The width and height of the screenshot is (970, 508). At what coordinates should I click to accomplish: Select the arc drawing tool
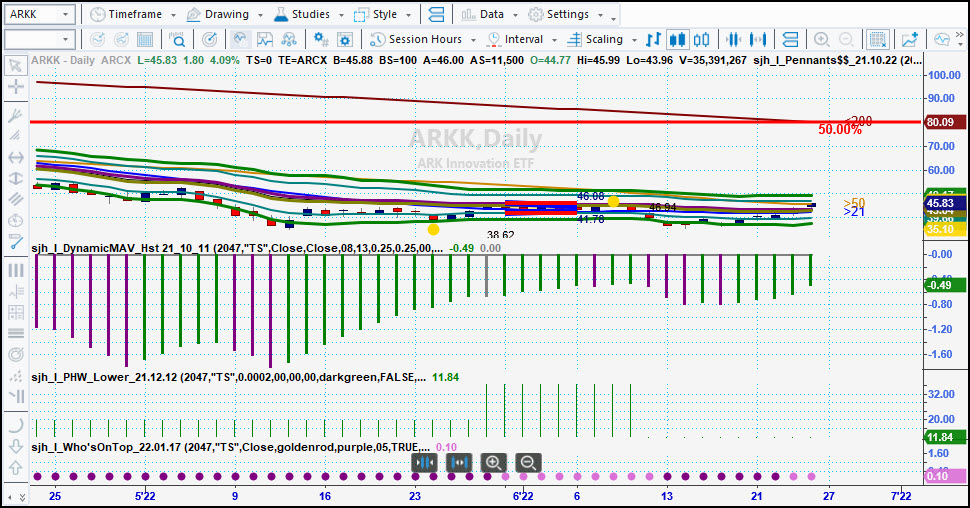tap(15, 425)
